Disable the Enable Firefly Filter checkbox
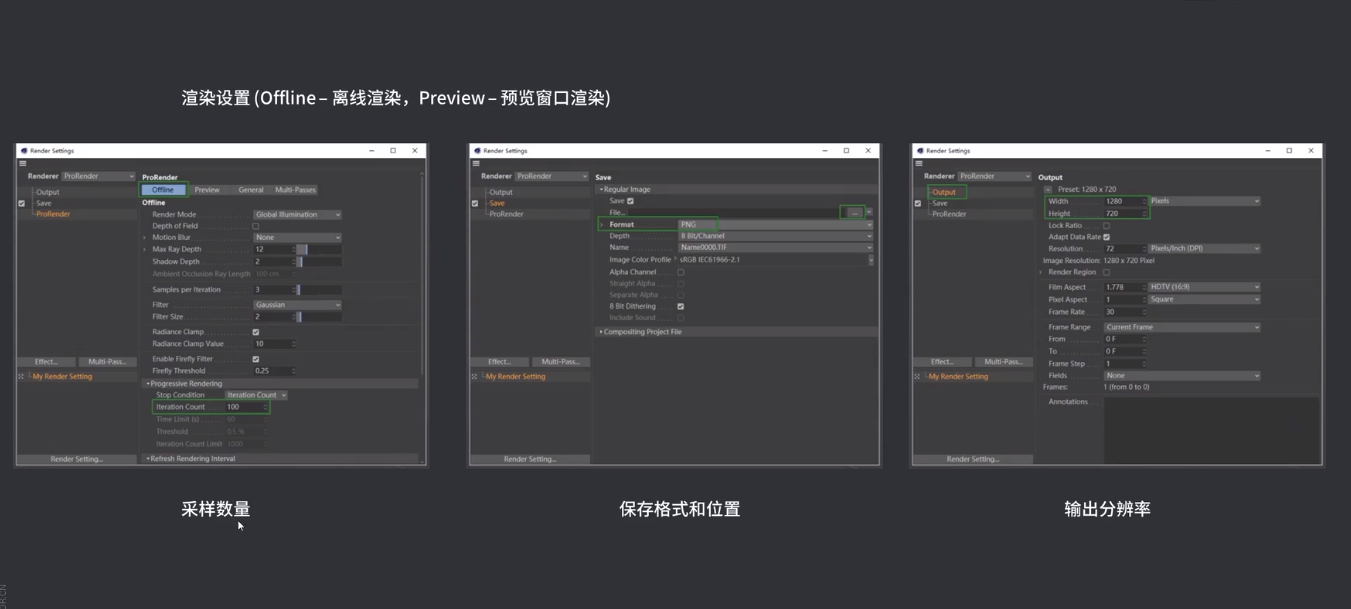 pos(256,359)
